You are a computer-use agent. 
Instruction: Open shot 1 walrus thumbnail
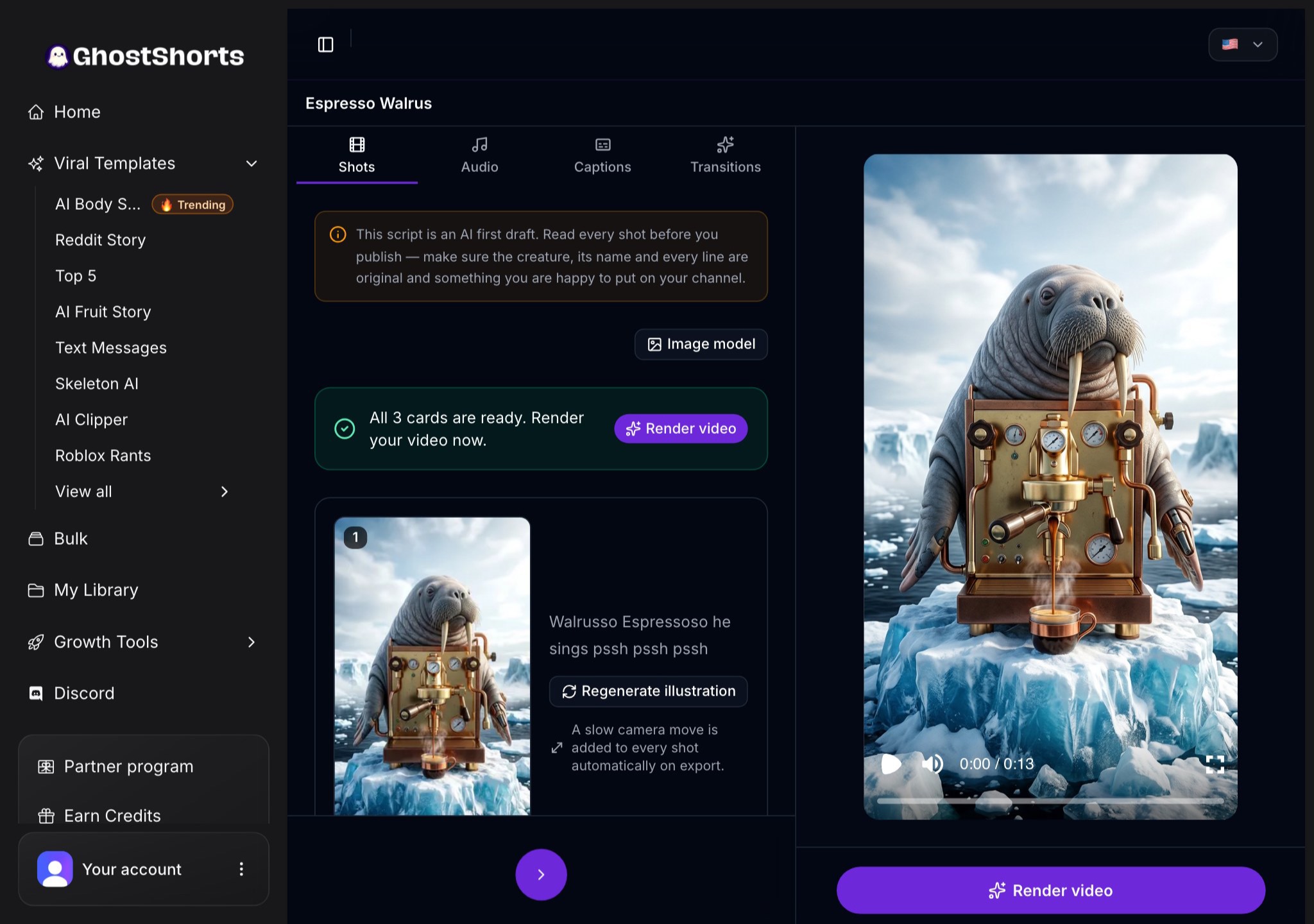point(432,666)
